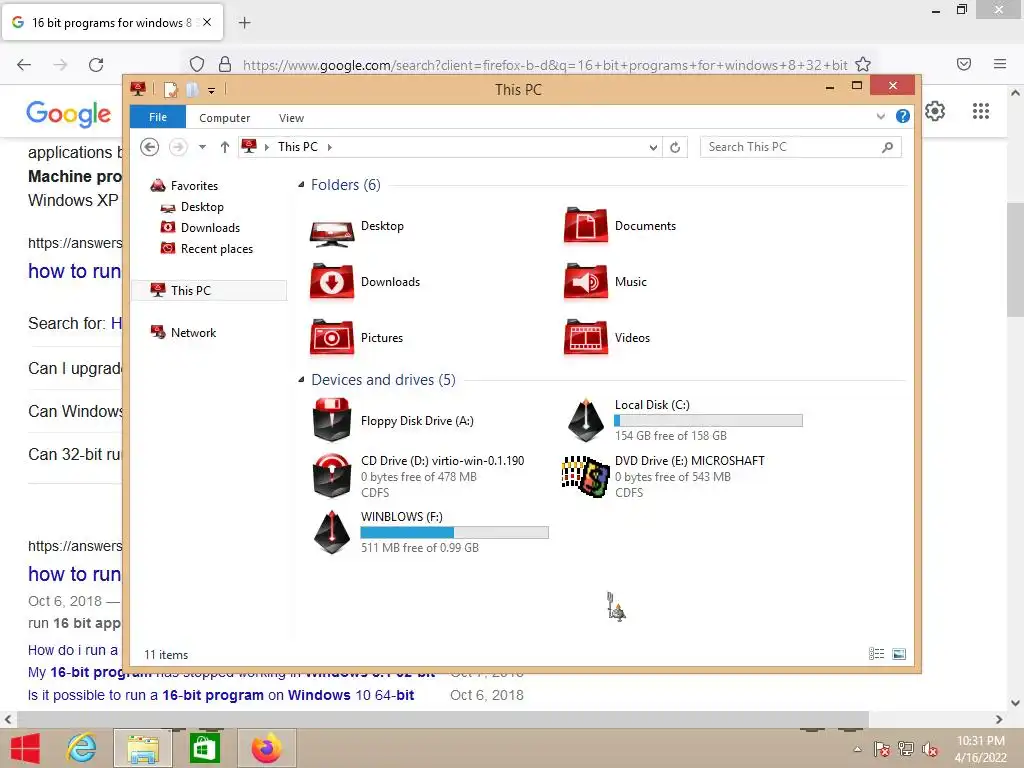Collapse the Folders (6) group
This screenshot has height=768, width=1024.
point(301,185)
